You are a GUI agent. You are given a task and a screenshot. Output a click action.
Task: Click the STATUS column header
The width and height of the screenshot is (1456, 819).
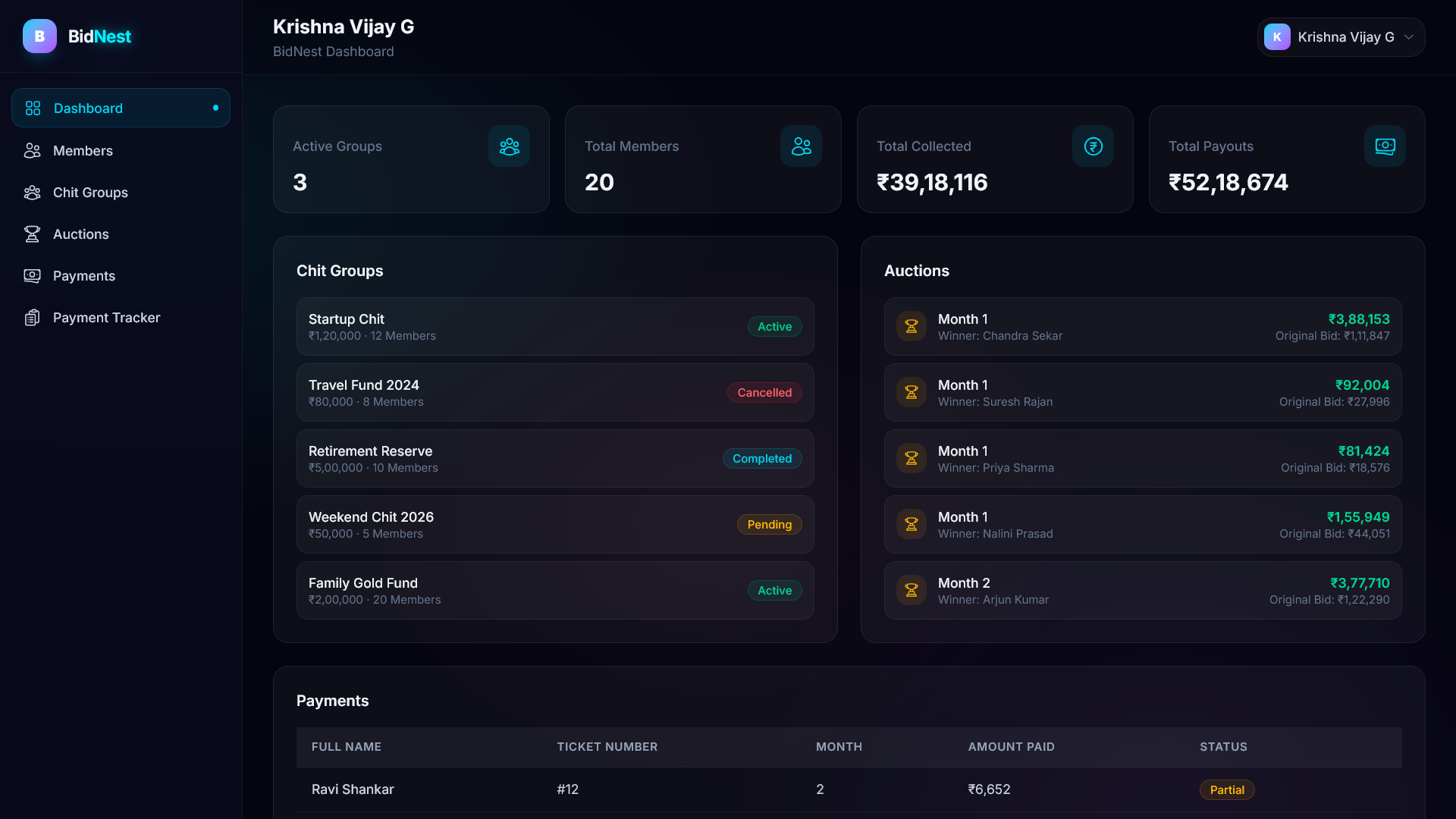tap(1223, 747)
